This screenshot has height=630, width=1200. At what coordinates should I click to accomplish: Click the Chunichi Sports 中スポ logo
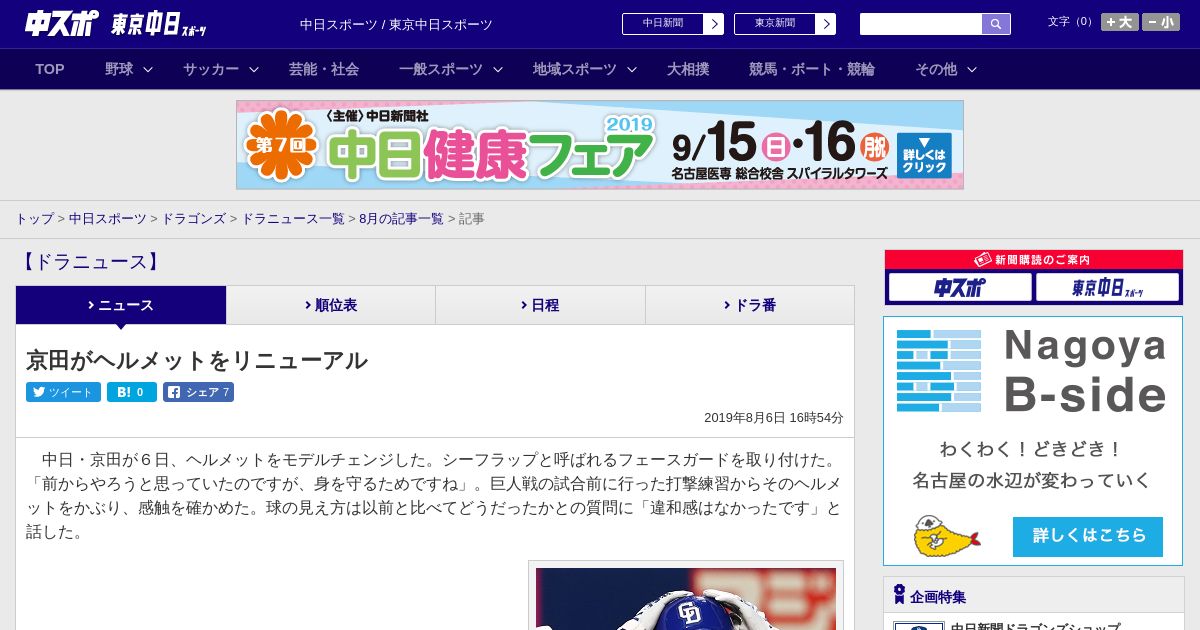(61, 23)
